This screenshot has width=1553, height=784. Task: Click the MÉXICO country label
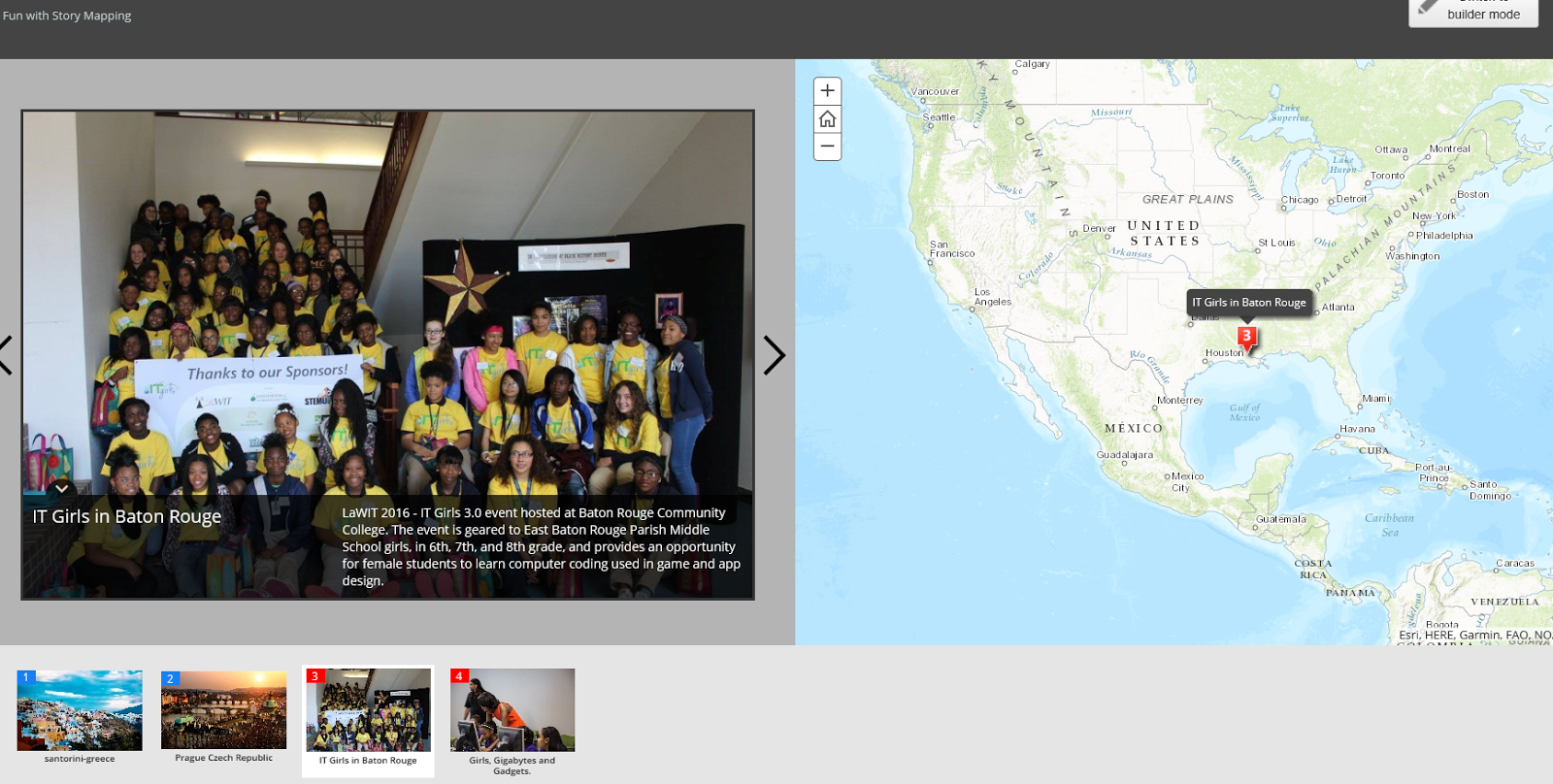pyautogui.click(x=1133, y=428)
